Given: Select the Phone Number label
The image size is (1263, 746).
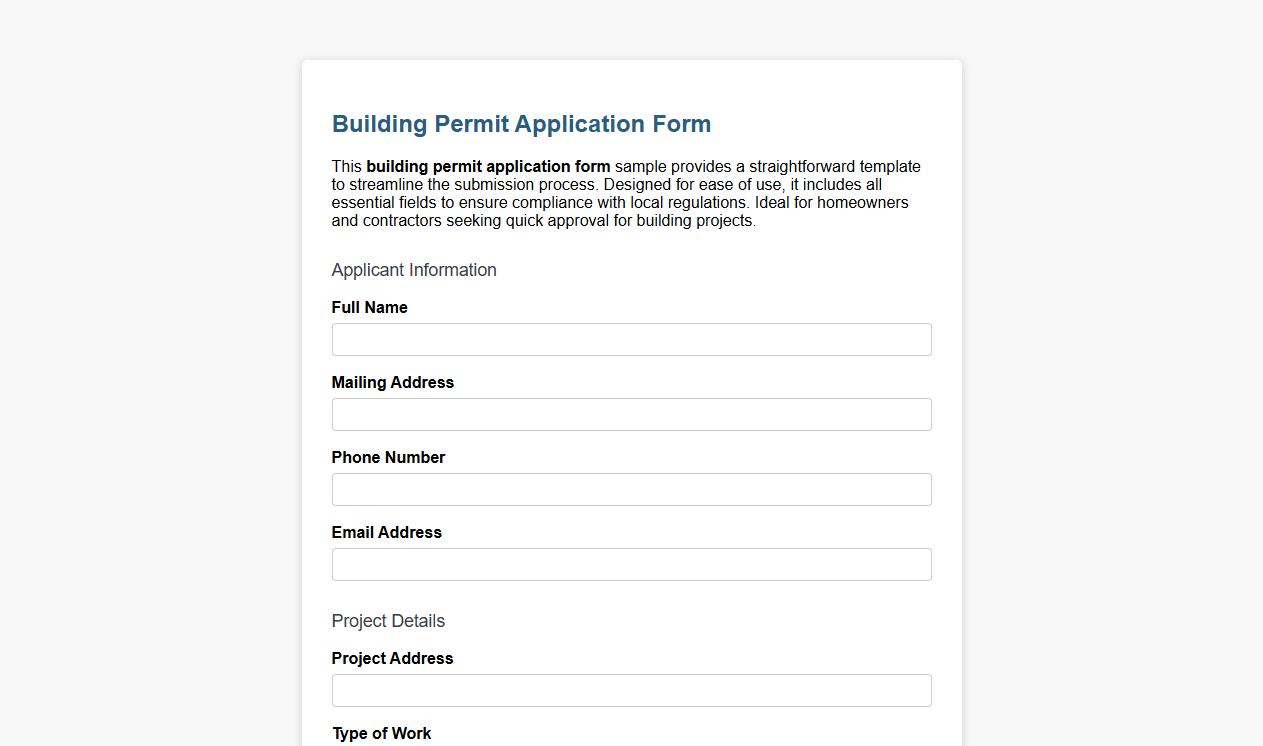Looking at the screenshot, I should tap(388, 457).
